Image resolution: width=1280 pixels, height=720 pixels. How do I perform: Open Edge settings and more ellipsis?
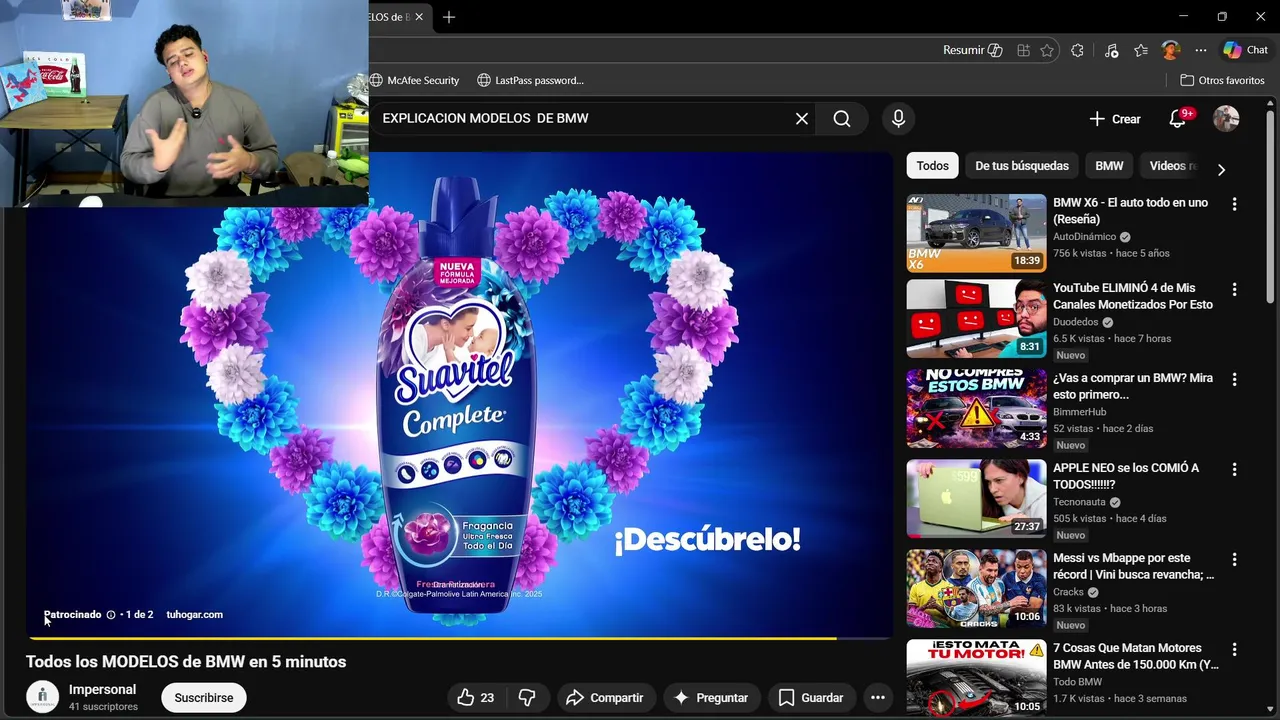(1201, 50)
